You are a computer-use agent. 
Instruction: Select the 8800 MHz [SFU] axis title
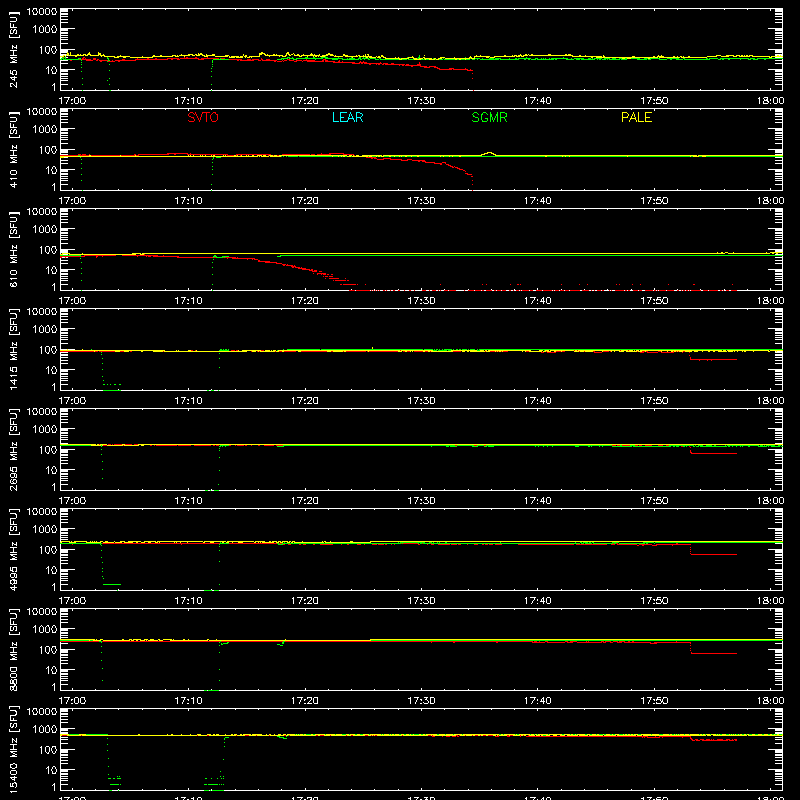pos(13,650)
